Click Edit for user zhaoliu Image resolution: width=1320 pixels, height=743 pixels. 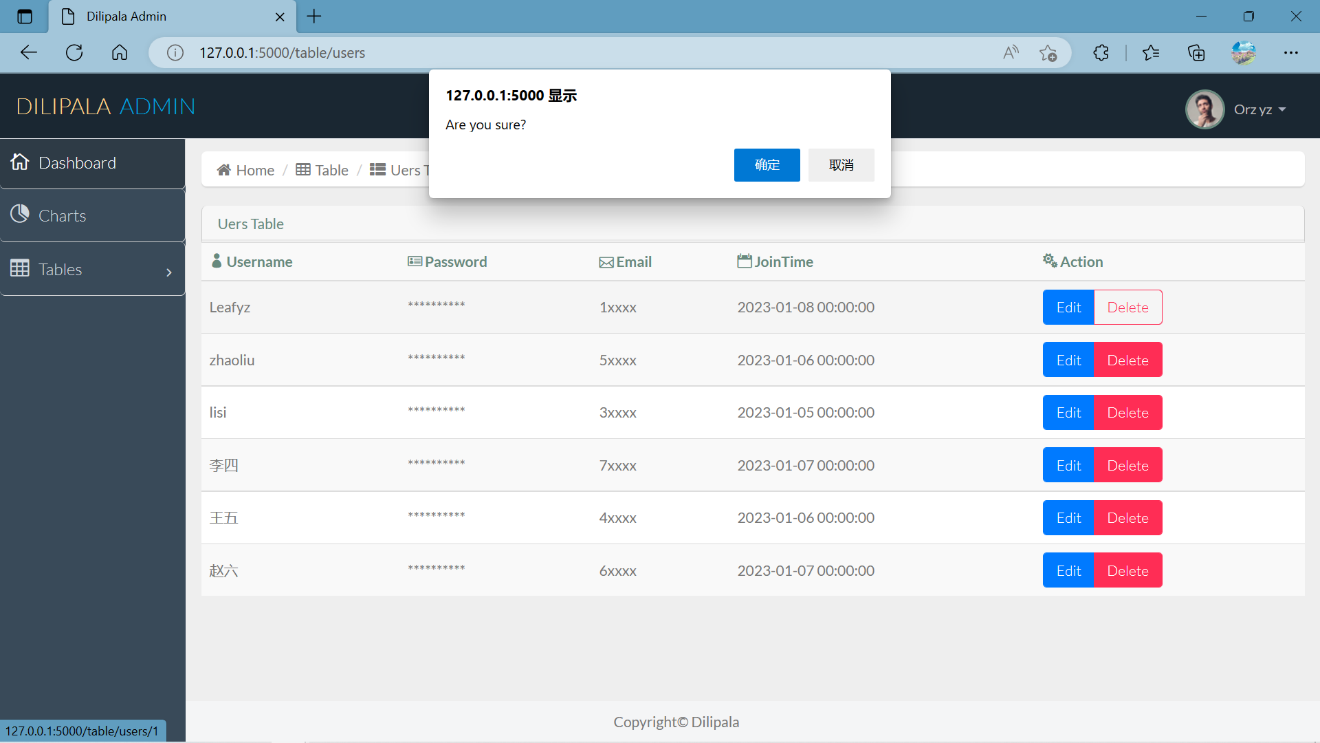coord(1068,360)
